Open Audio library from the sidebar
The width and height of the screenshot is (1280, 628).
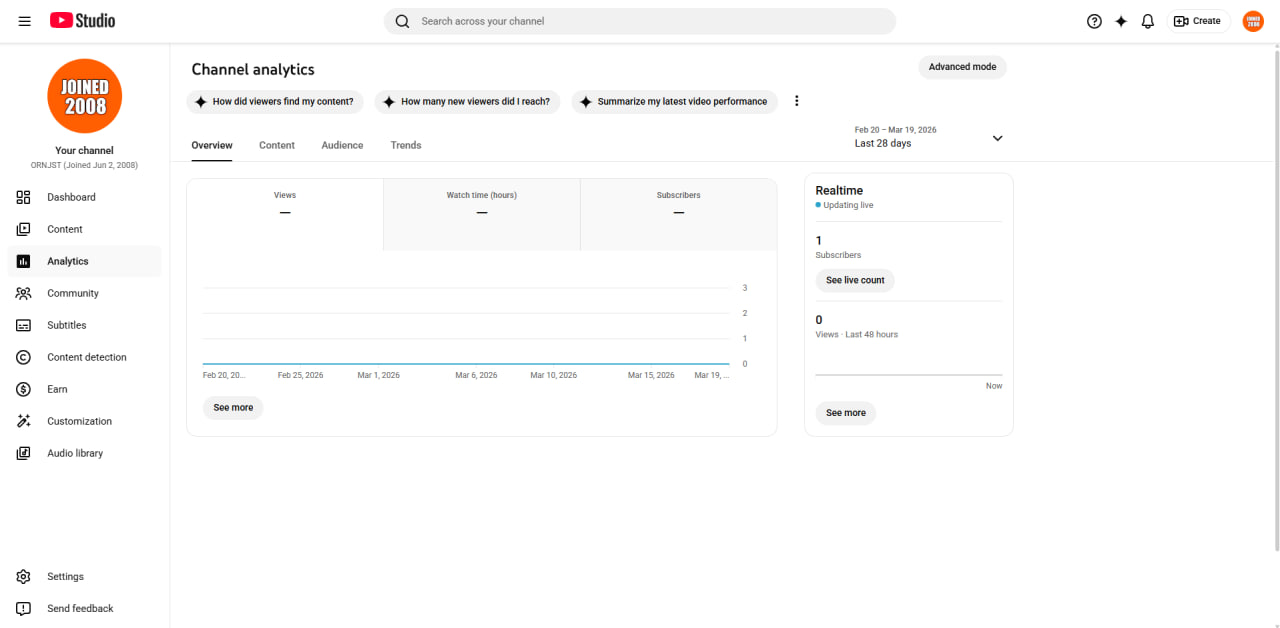pos(85,453)
